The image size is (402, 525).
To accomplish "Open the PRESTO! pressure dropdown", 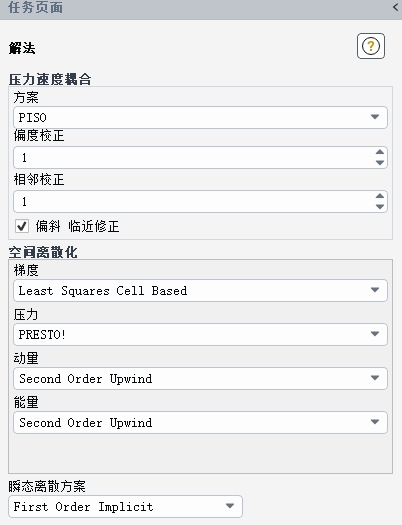I will [200, 334].
